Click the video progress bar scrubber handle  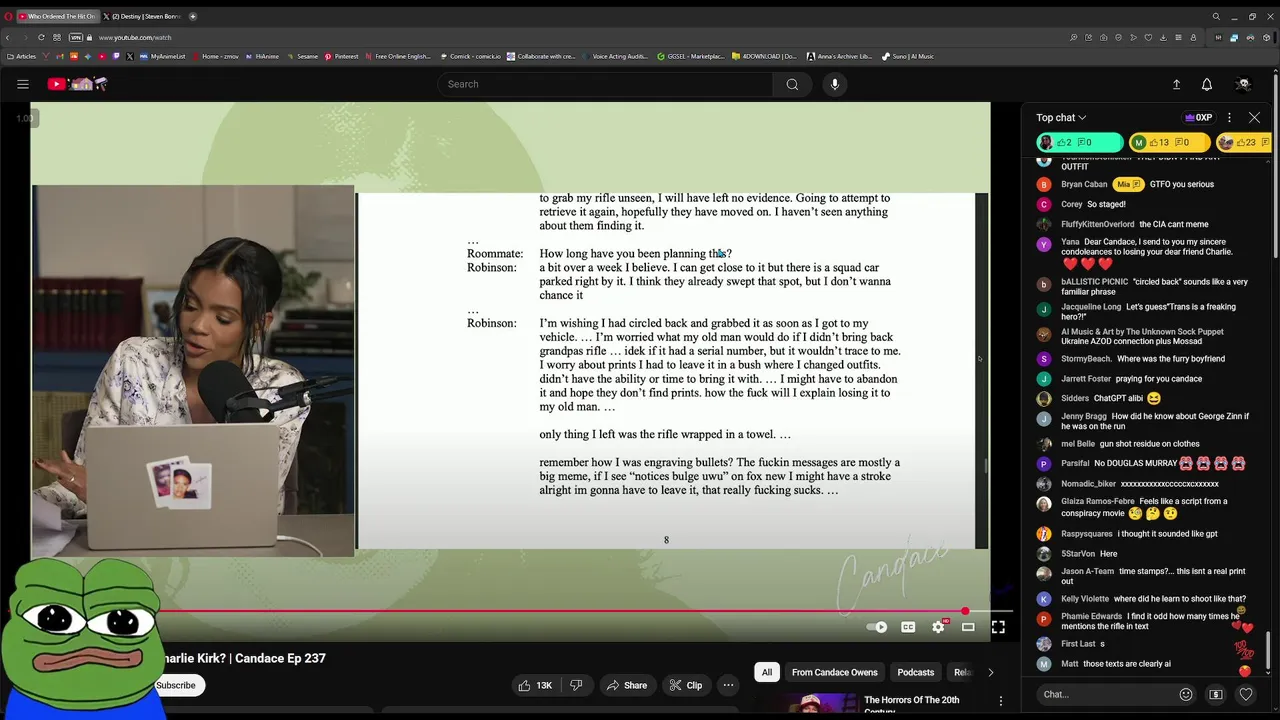coord(965,611)
